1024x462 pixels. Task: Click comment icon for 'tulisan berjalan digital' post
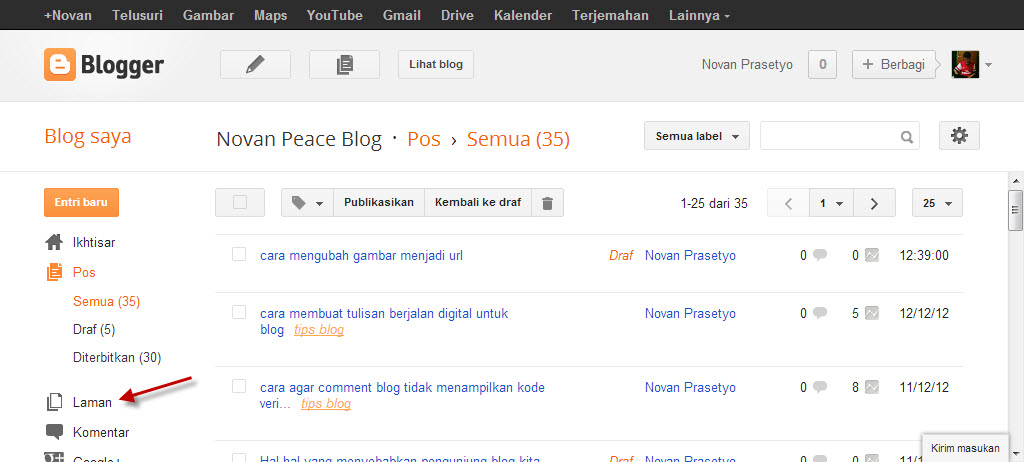coord(820,313)
